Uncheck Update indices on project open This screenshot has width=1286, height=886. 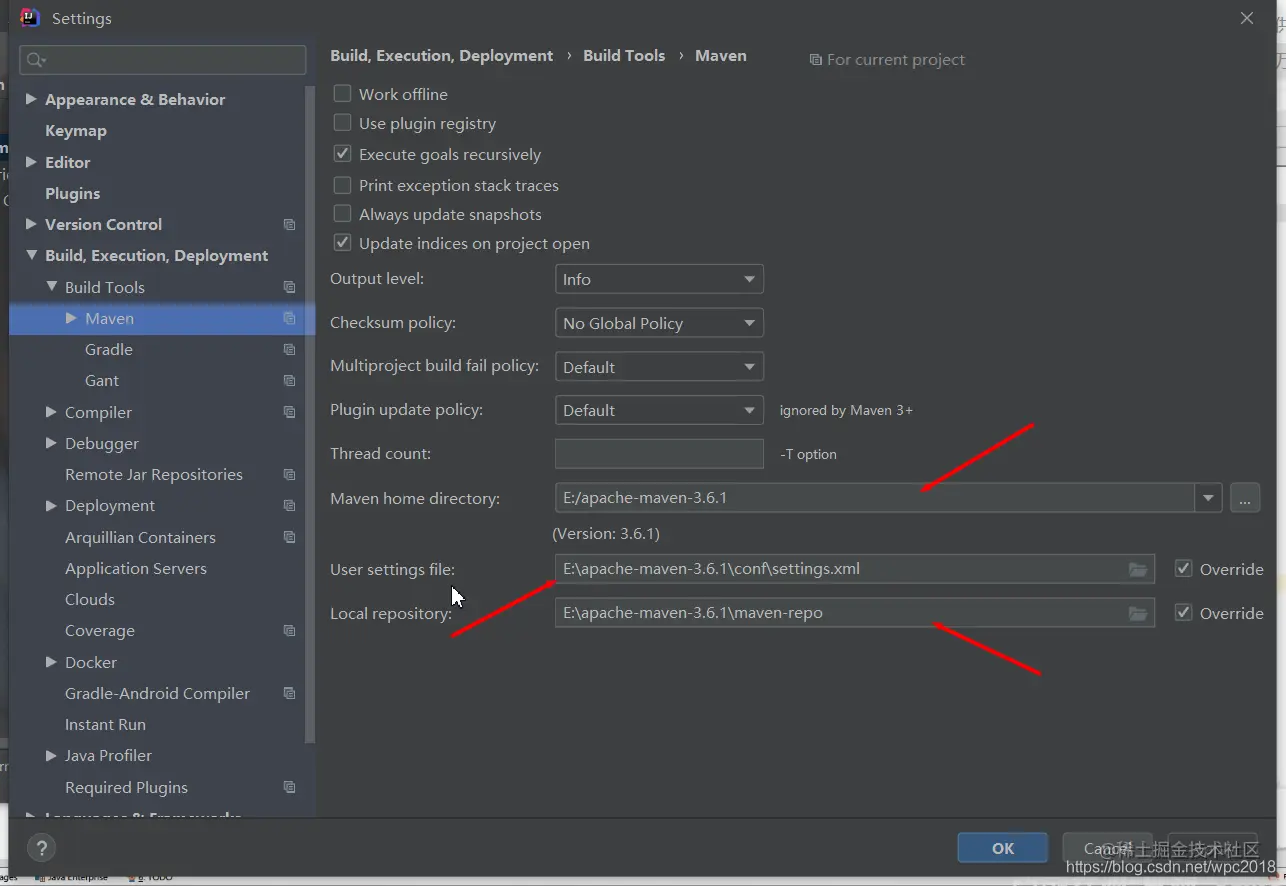[x=342, y=243]
